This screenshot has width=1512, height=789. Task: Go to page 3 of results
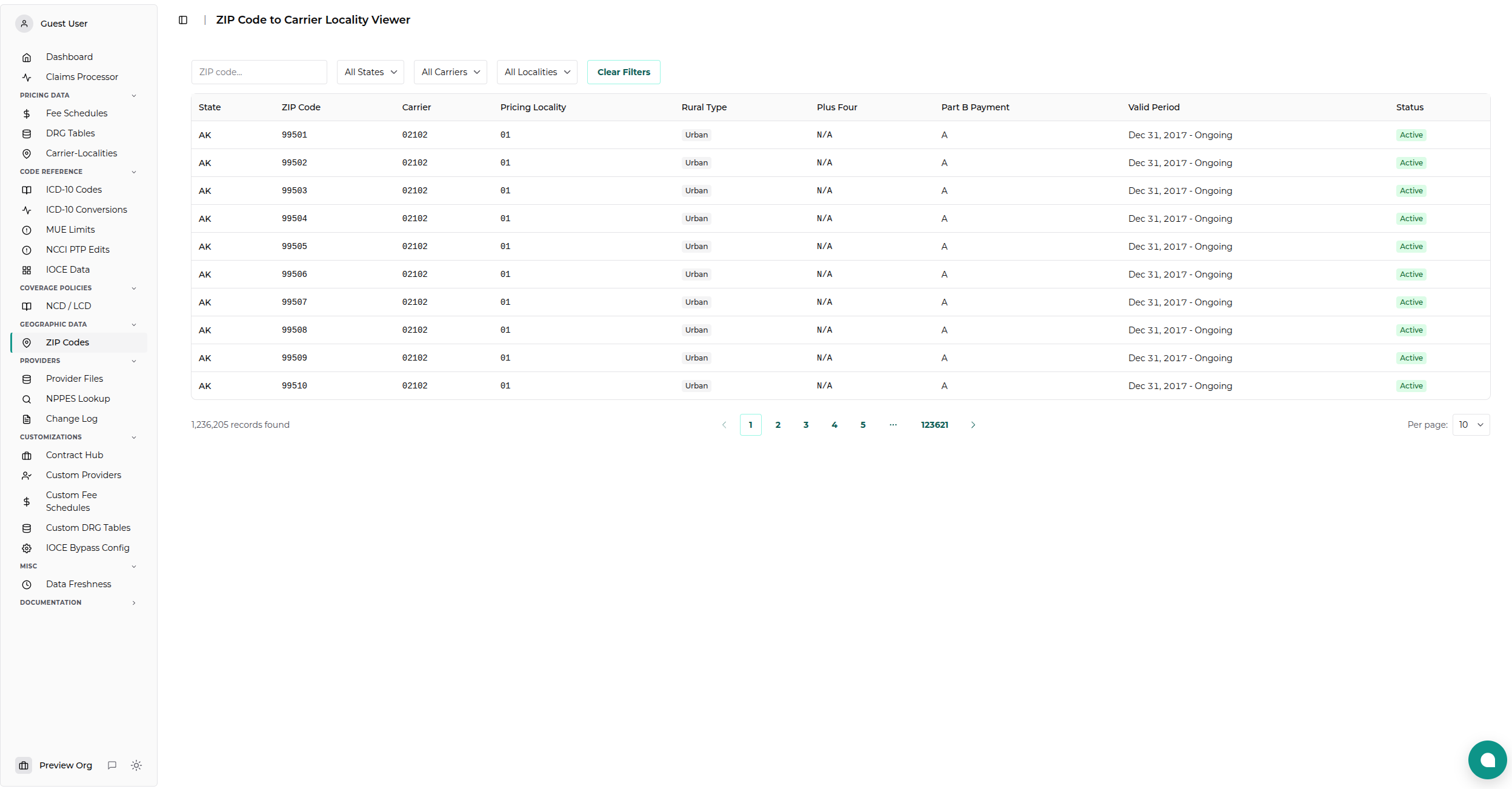806,425
